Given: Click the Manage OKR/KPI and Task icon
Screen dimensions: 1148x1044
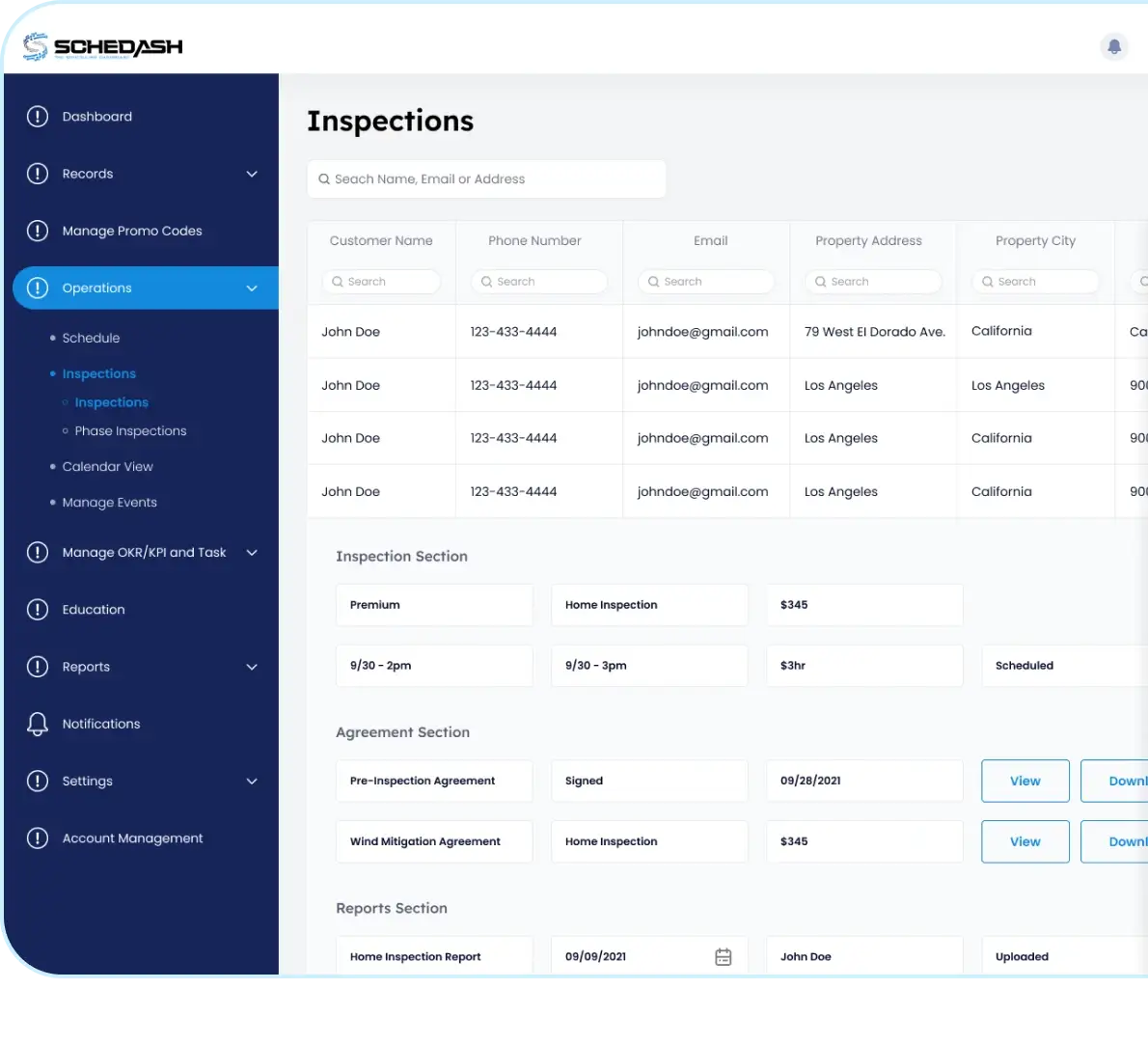Looking at the screenshot, I should (38, 552).
